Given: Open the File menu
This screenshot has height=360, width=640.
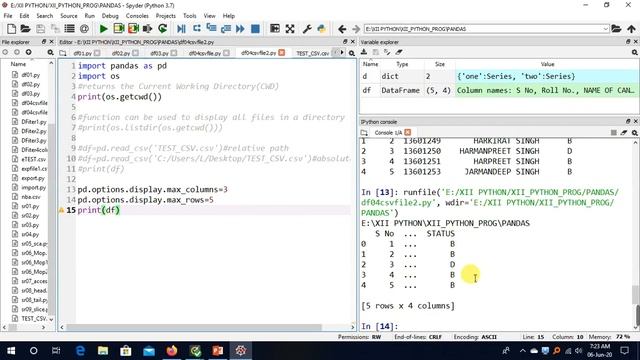Looking at the screenshot, I should [8, 16].
